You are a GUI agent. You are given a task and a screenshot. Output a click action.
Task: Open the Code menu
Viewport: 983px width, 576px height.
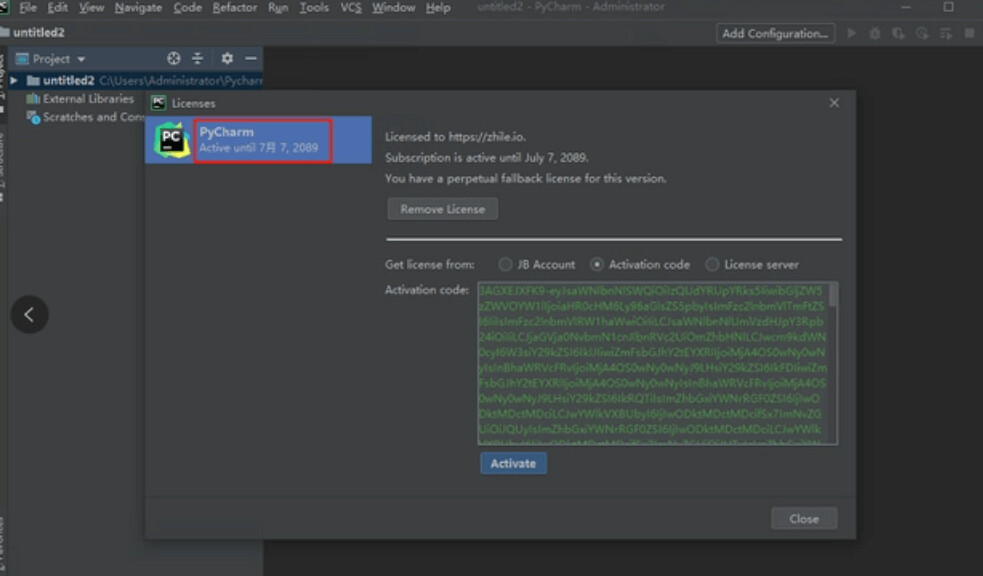click(187, 8)
